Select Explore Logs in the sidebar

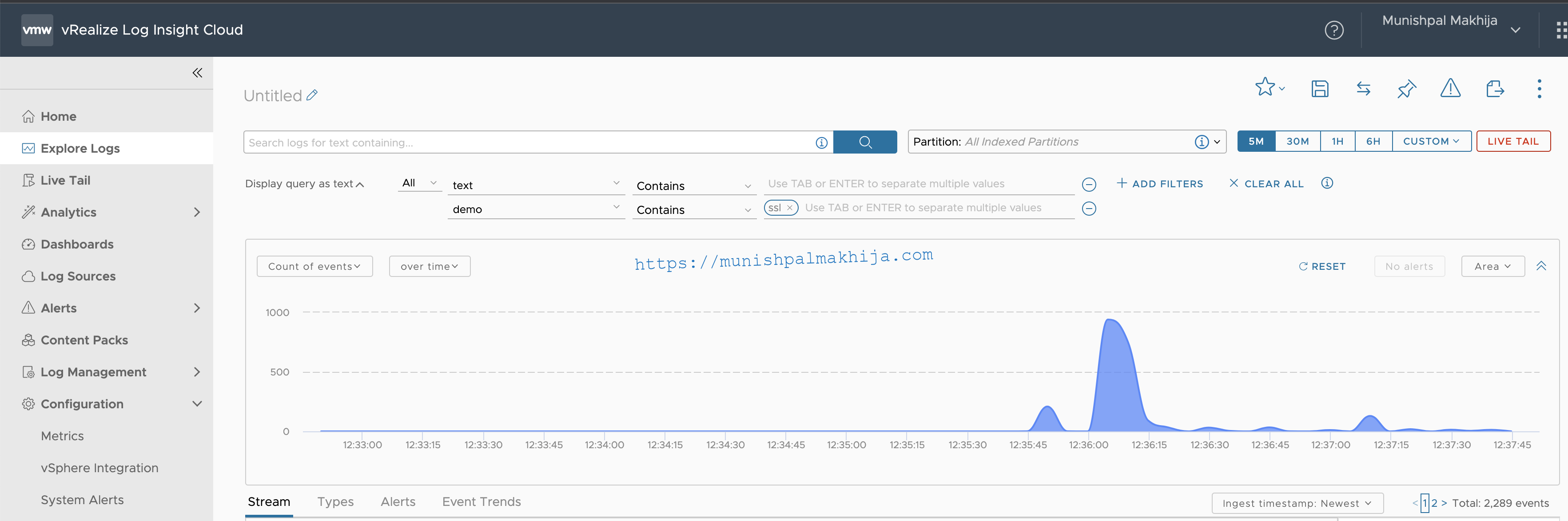pyautogui.click(x=107, y=148)
